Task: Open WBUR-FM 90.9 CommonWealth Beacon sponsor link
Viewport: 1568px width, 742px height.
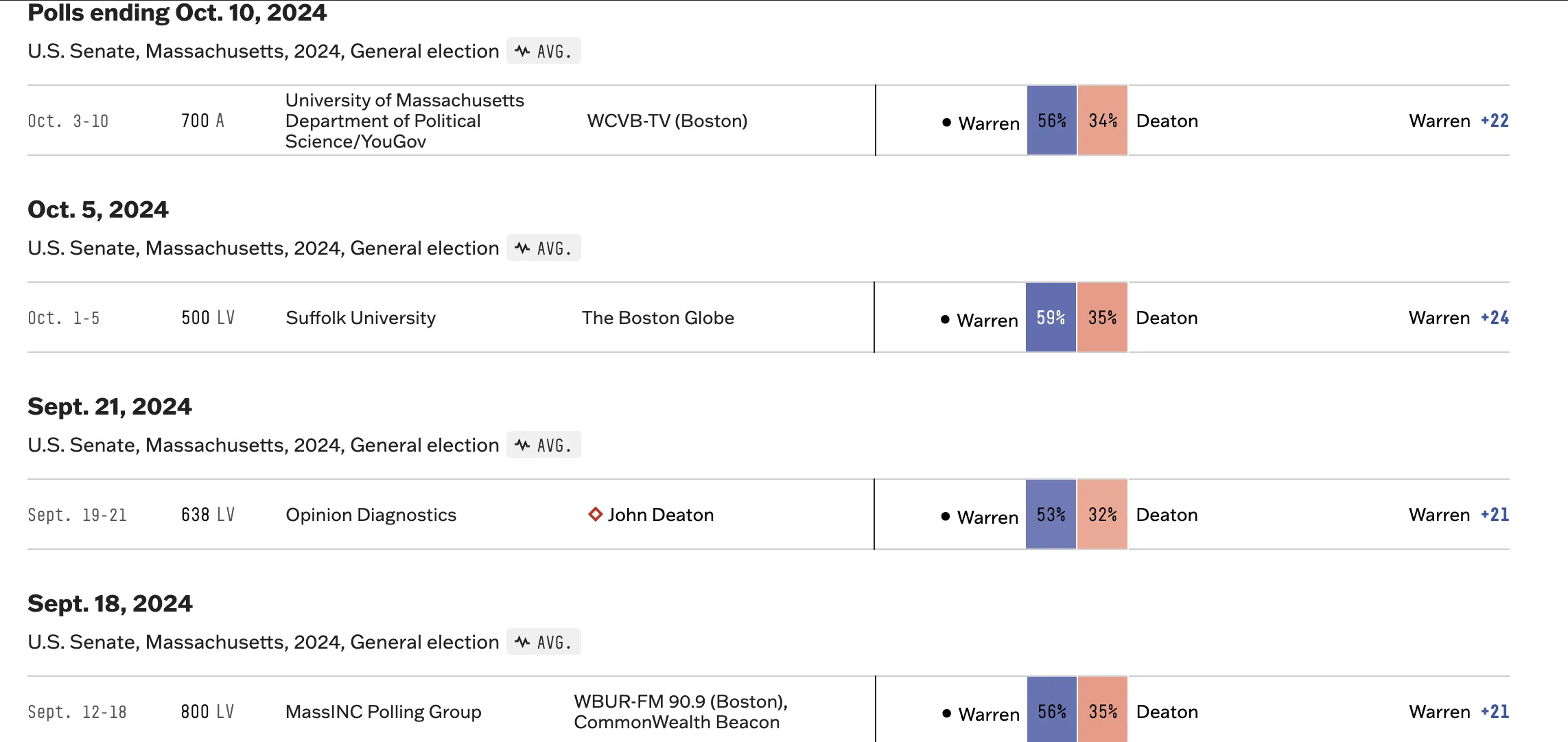Action: [680, 712]
